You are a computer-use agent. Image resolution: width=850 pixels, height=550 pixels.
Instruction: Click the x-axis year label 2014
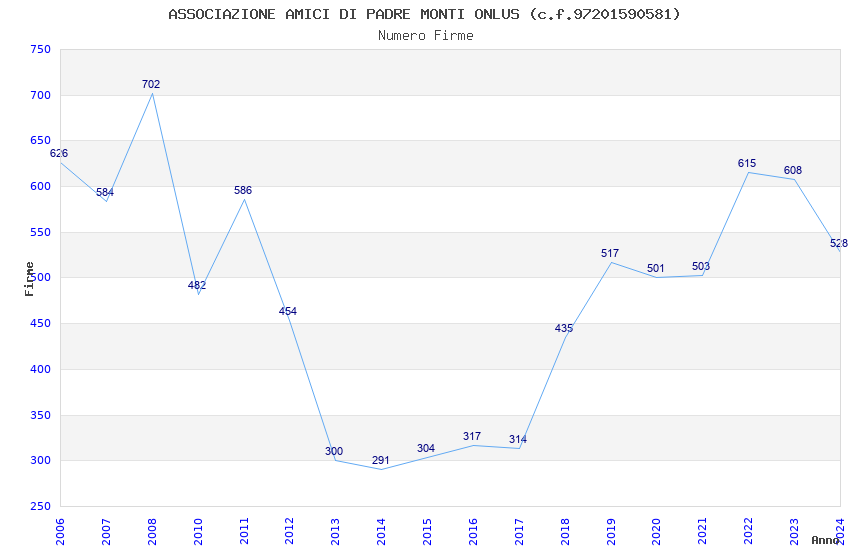(382, 531)
